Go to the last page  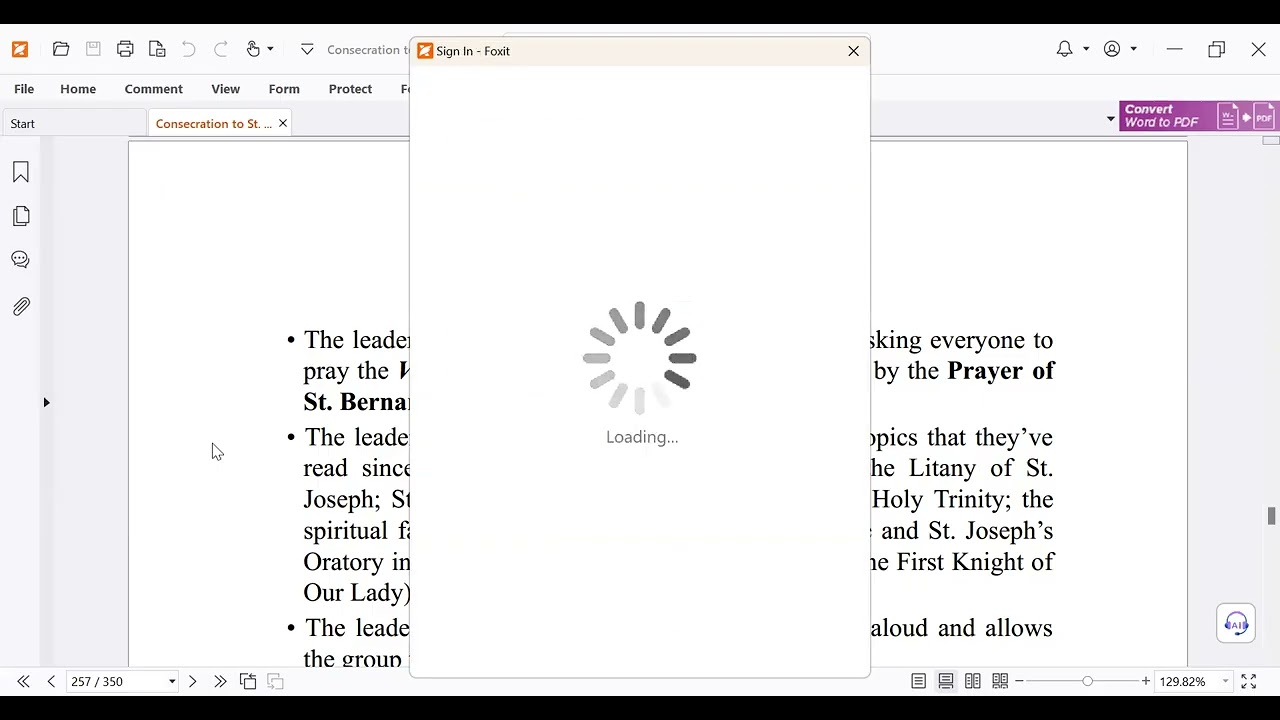[x=220, y=681]
